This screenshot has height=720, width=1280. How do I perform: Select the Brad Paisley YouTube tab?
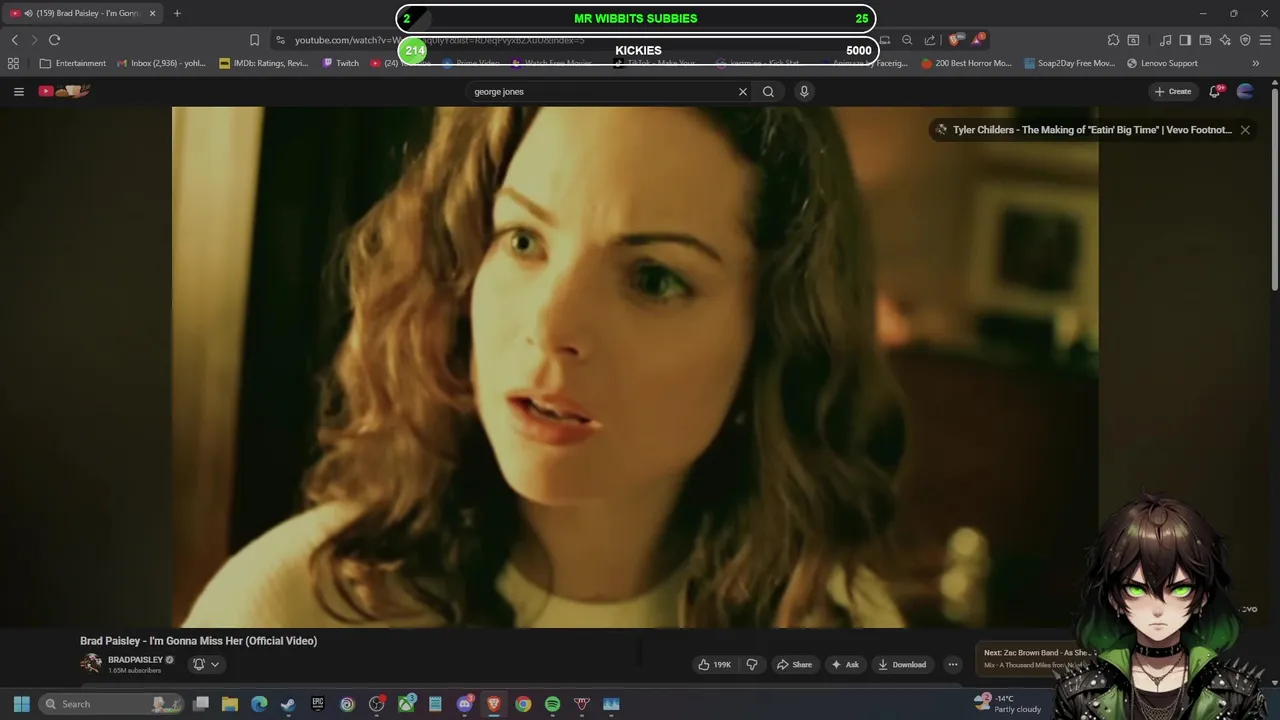[x=83, y=13]
